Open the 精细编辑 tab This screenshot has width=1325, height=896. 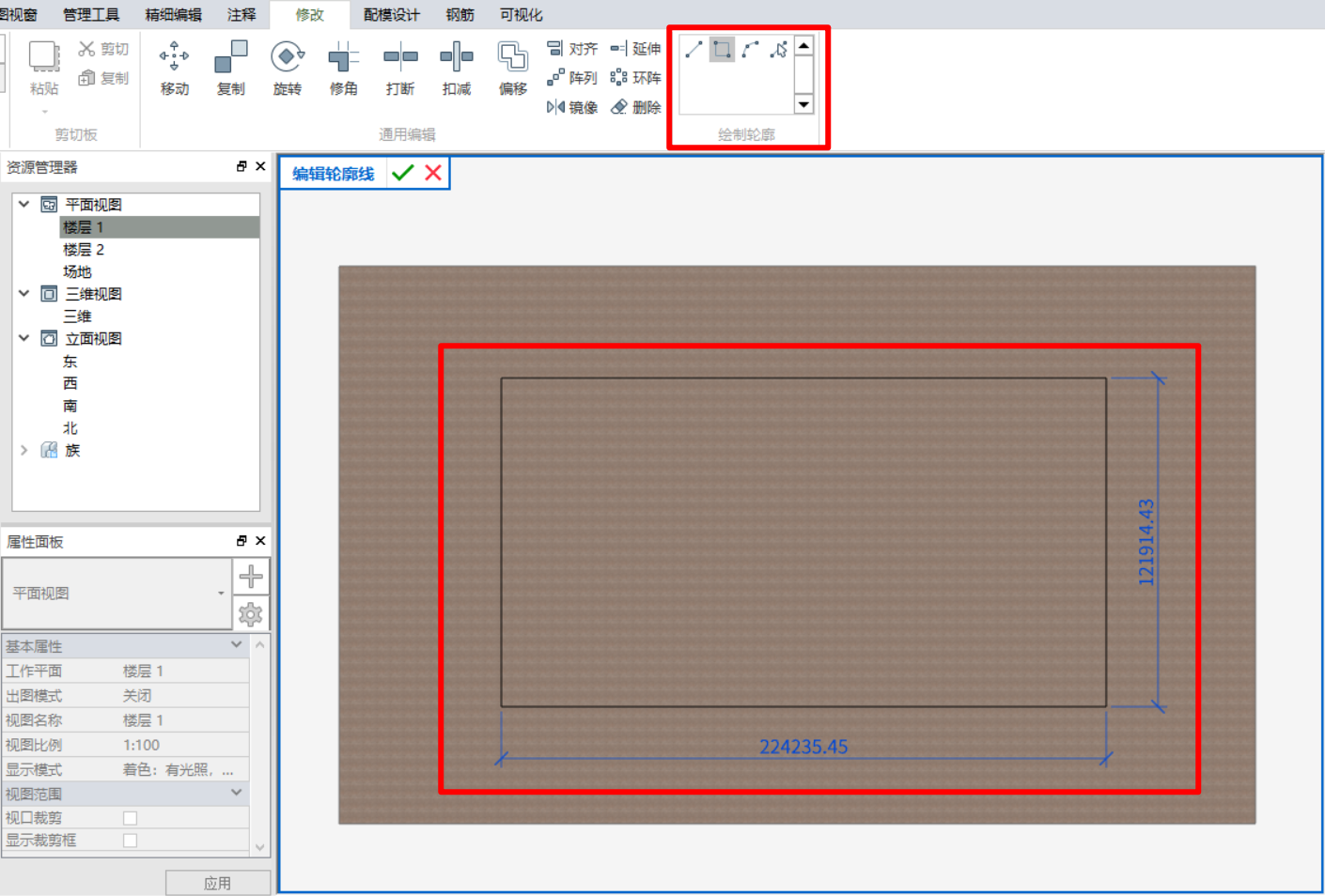pyautogui.click(x=174, y=15)
